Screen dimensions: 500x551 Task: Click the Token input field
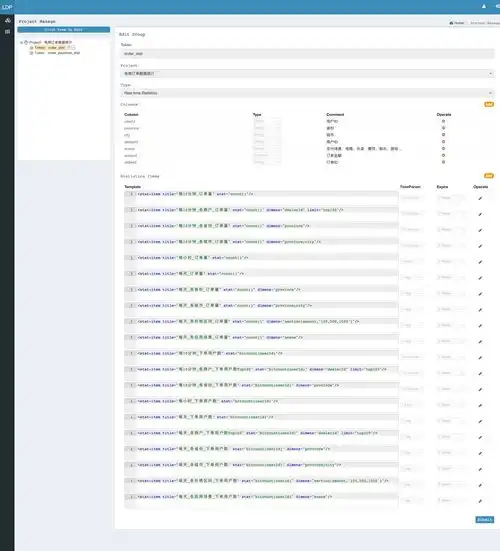pos(307,54)
